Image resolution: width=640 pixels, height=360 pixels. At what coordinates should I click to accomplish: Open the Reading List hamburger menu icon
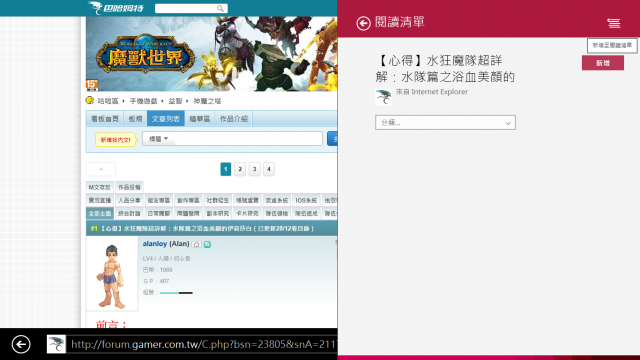tap(613, 23)
